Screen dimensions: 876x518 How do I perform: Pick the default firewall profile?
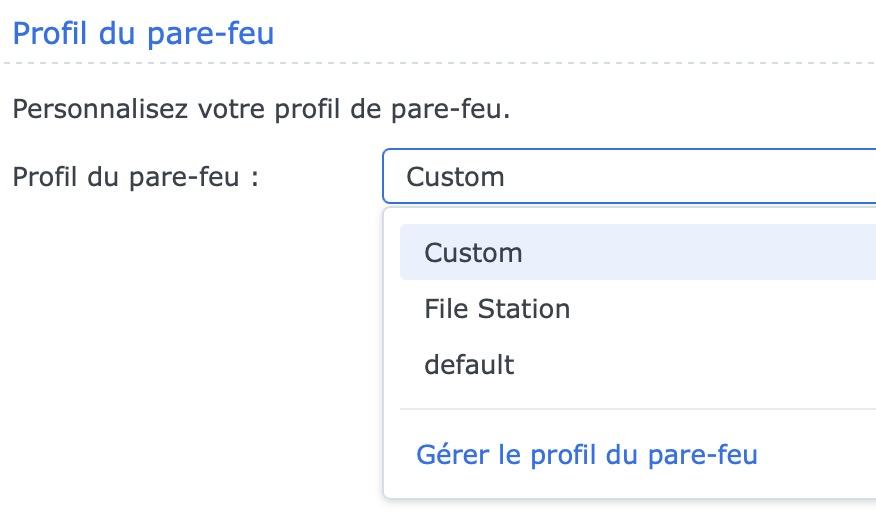pyautogui.click(x=469, y=364)
